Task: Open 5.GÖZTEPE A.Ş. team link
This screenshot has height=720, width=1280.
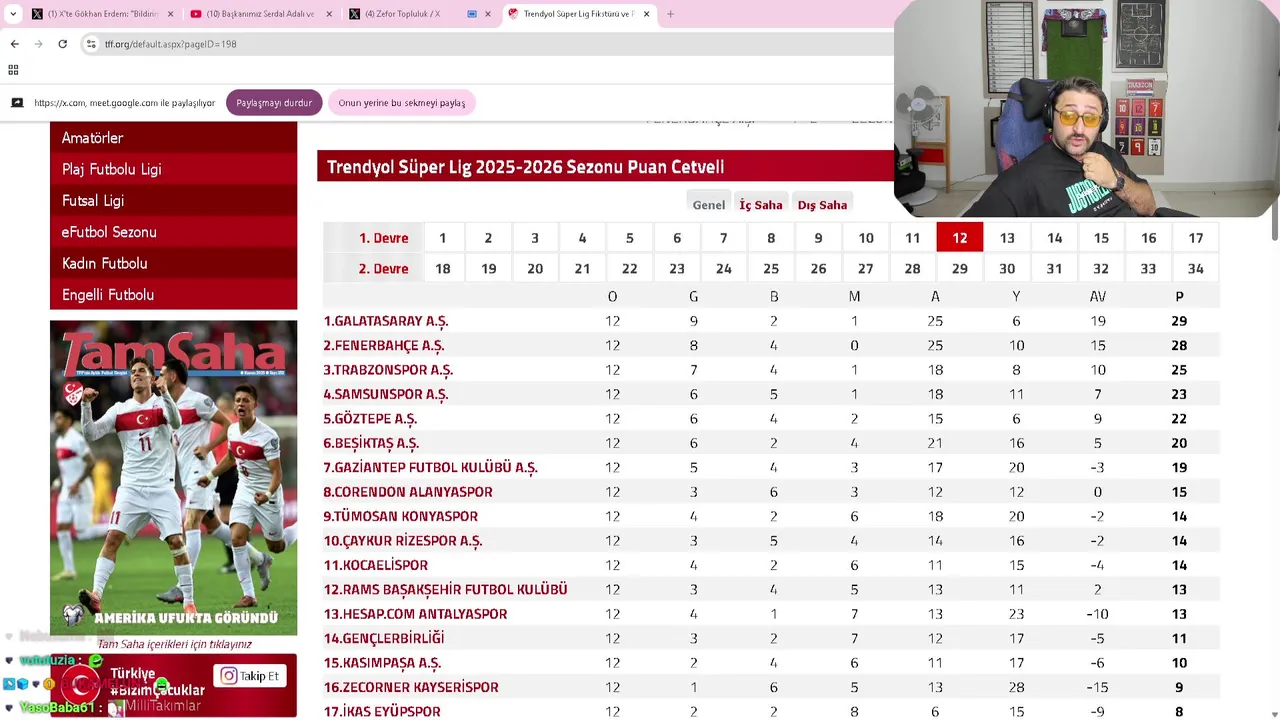Action: [370, 419]
